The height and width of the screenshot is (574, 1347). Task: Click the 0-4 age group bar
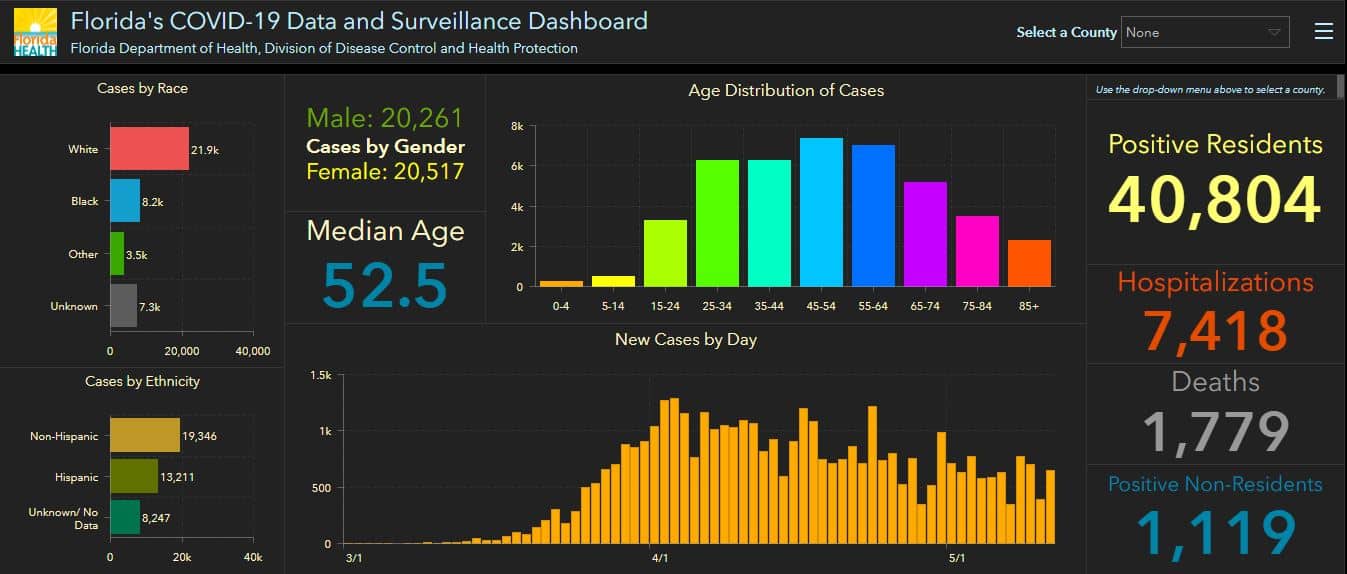pos(561,284)
